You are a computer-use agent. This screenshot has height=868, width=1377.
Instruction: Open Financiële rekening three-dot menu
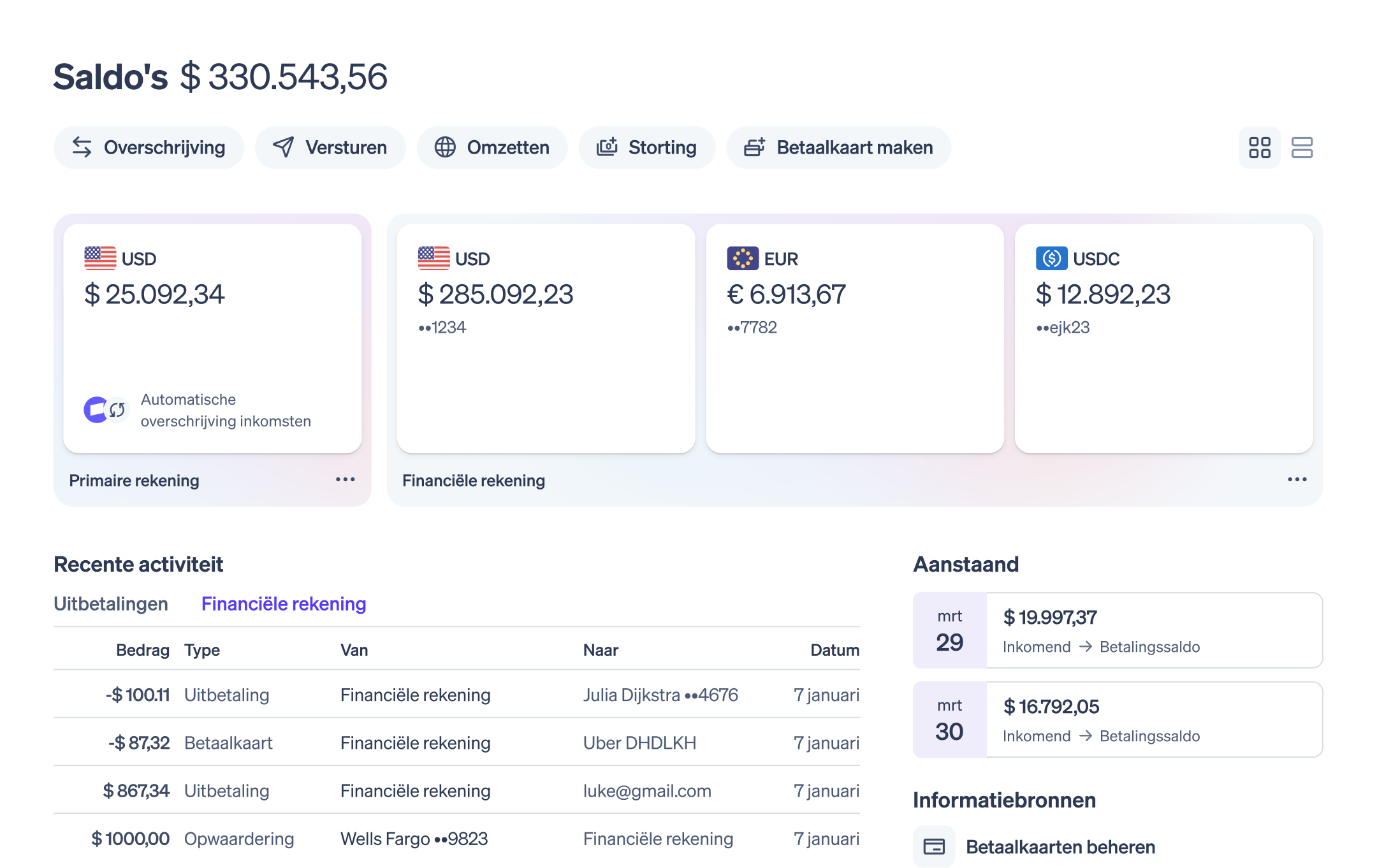(x=1297, y=479)
